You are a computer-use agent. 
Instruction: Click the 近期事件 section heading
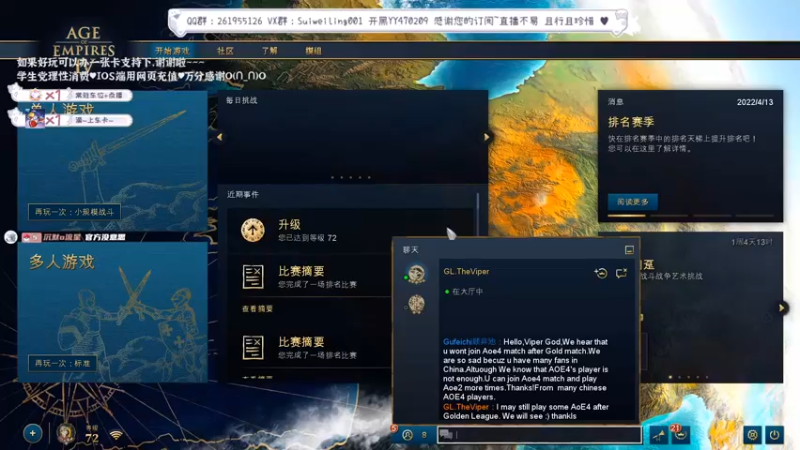(x=243, y=194)
